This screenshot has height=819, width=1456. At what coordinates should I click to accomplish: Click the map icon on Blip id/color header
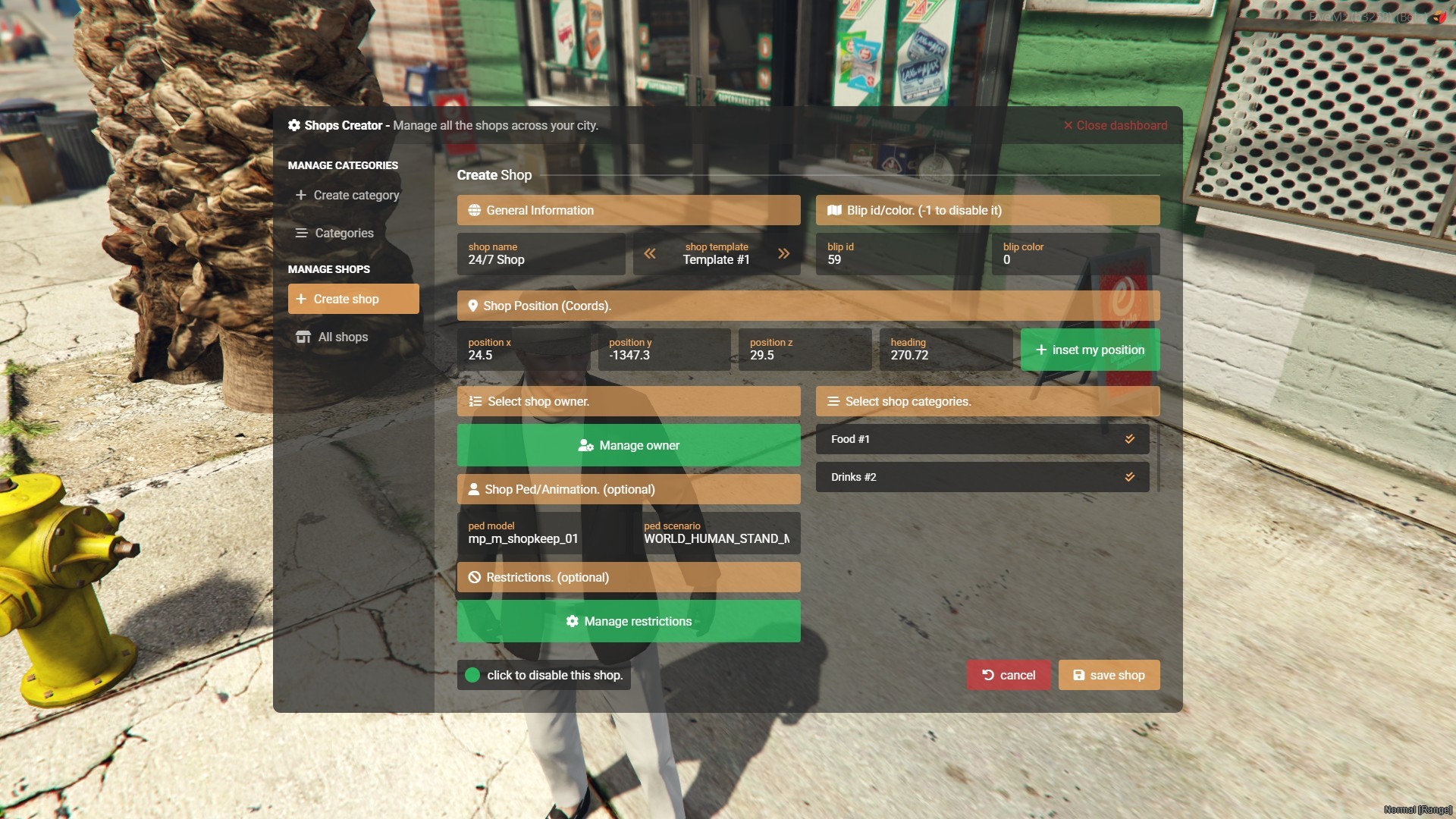tap(832, 211)
